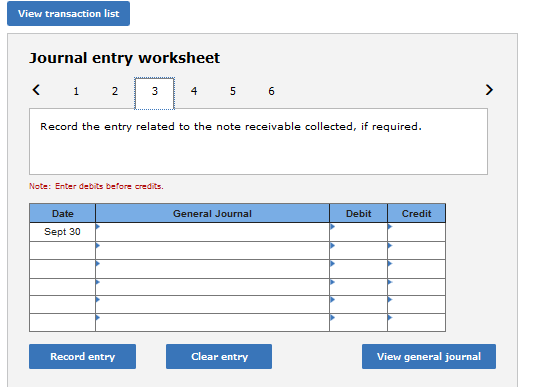
Task: Open View general journal
Action: [429, 356]
